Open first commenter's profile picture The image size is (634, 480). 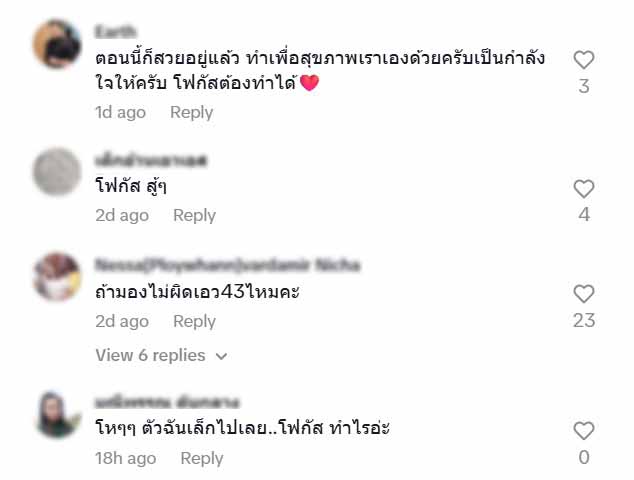[x=57, y=44]
